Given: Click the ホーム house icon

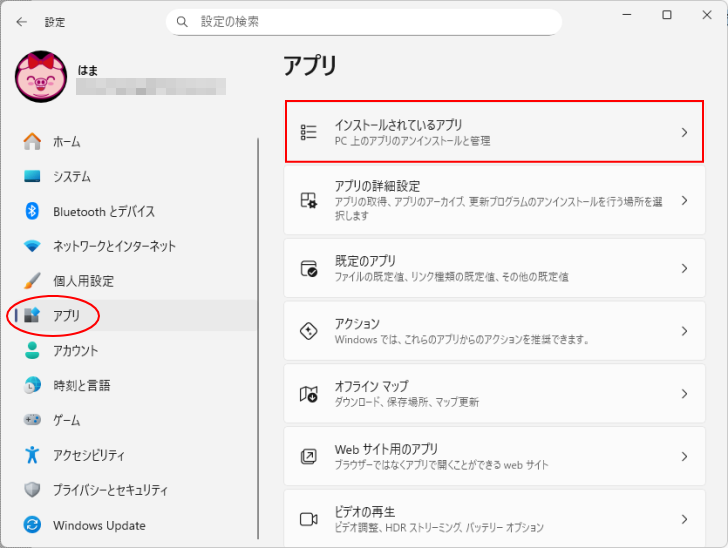Looking at the screenshot, I should pos(32,141).
